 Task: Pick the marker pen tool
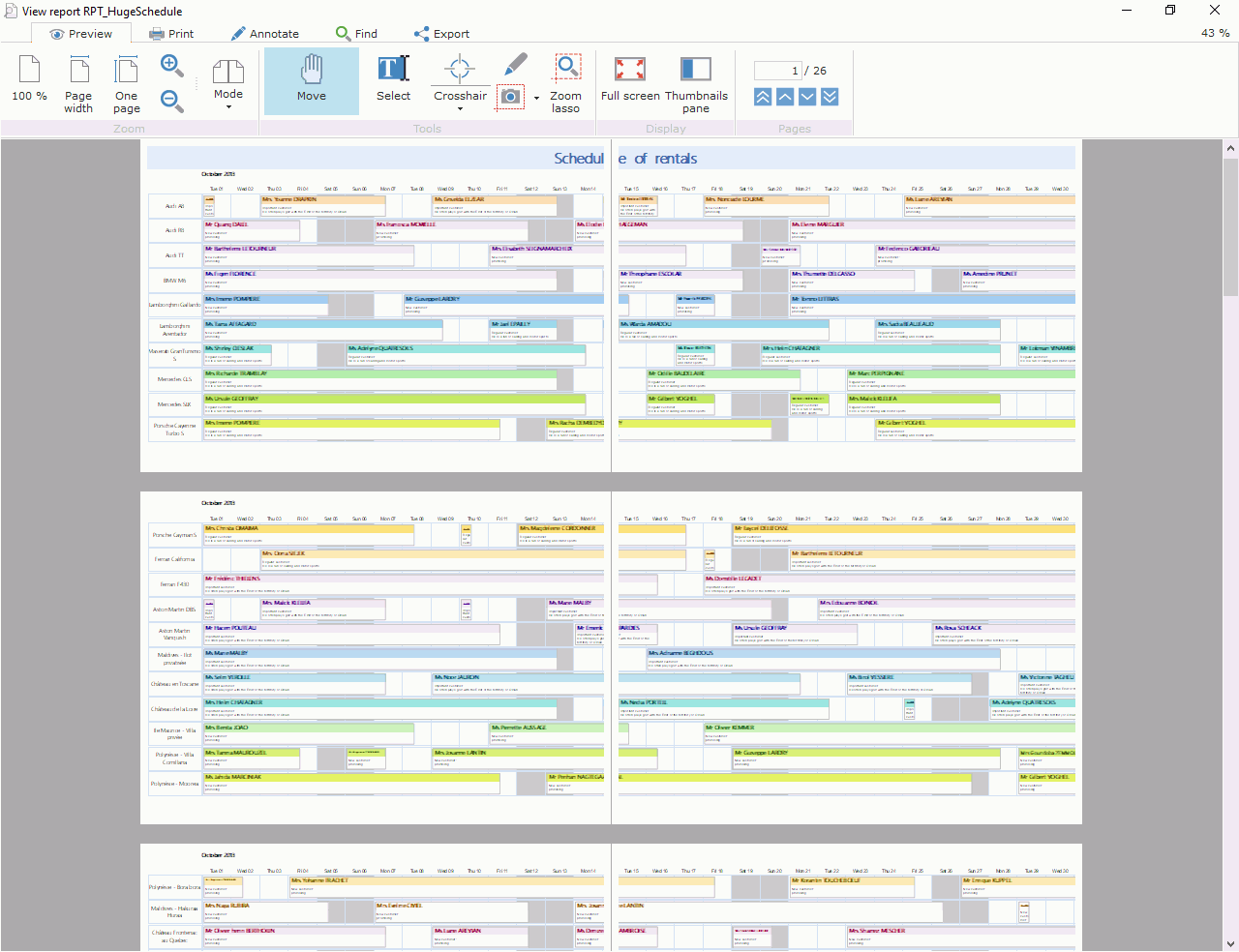click(x=516, y=65)
